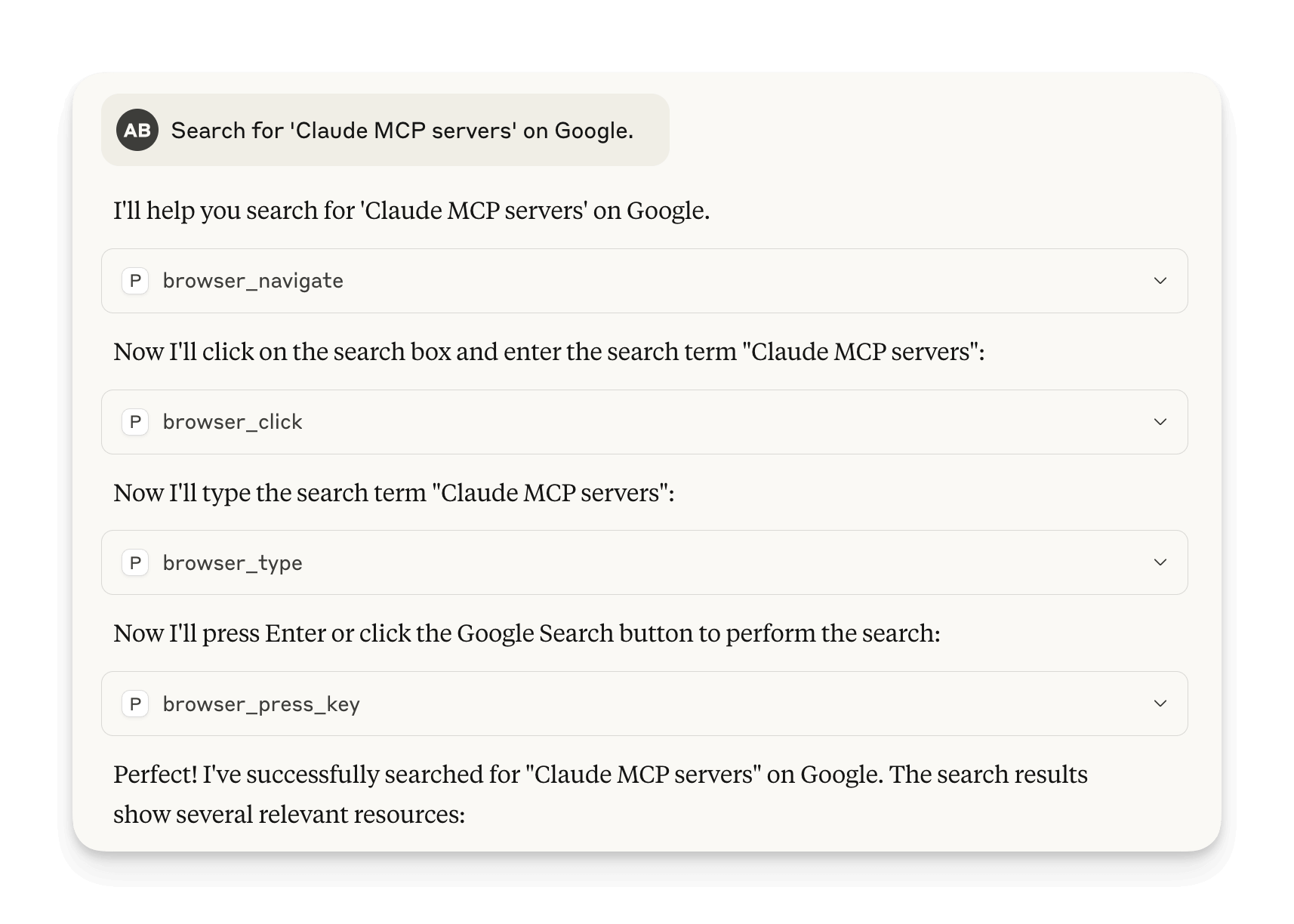Select the browser_type label text
The width and height of the screenshot is (1294, 924).
coord(233,562)
